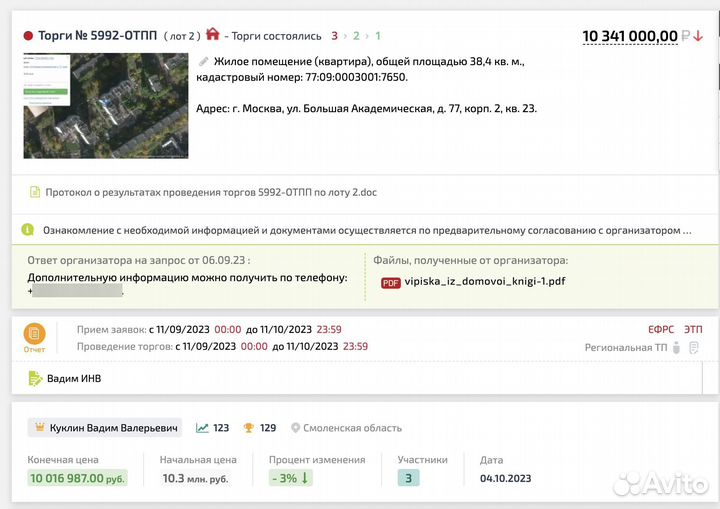This screenshot has width=720, height=509.
Task: Click the green tag icon beside Вадим ИНВ
Action: coord(35,379)
